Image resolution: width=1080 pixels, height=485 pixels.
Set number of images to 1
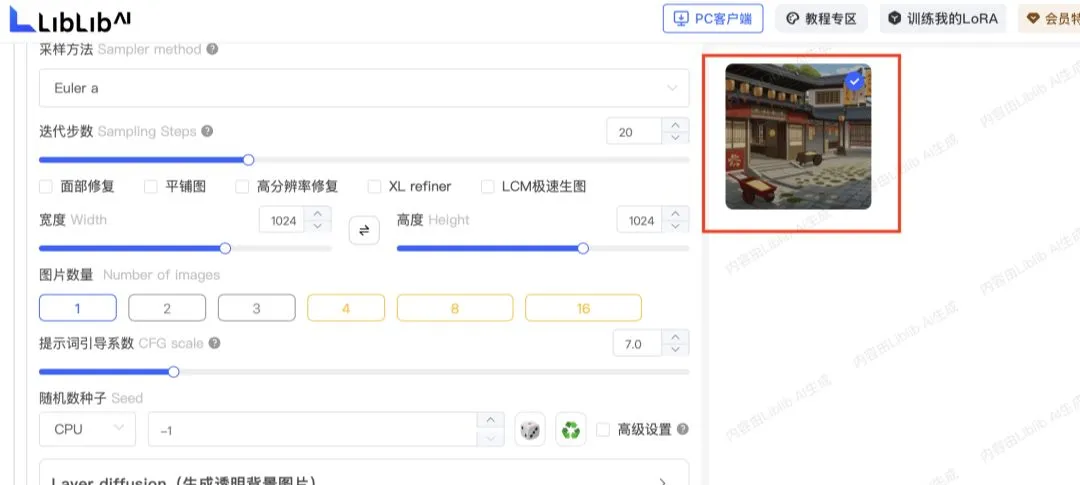78,308
